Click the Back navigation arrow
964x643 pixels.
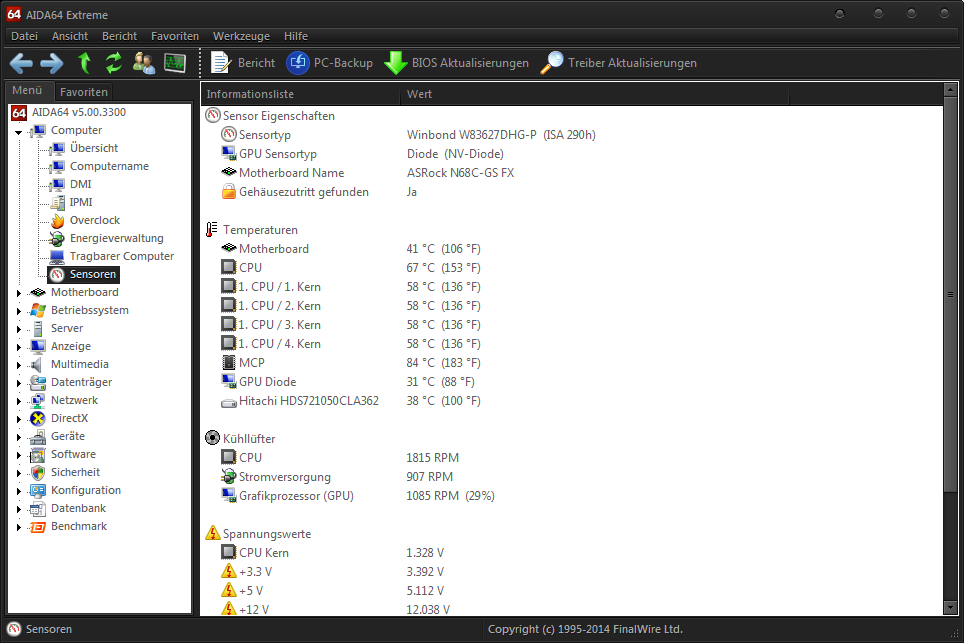point(21,63)
